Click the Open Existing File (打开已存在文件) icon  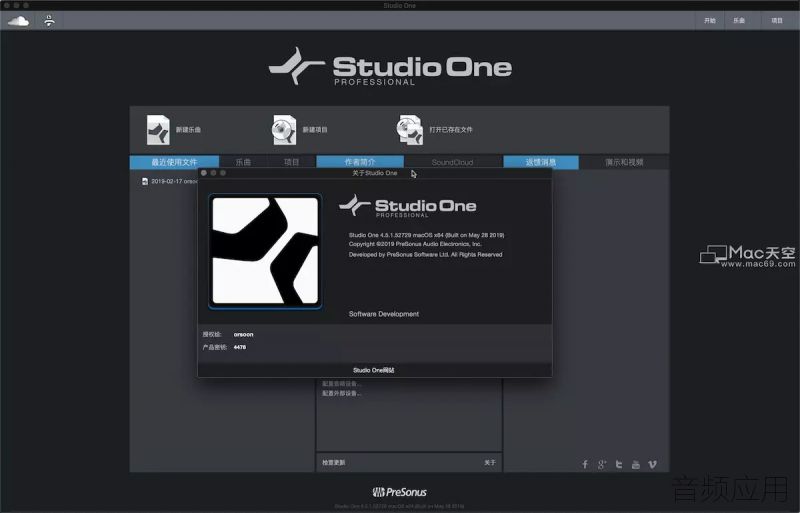point(410,130)
